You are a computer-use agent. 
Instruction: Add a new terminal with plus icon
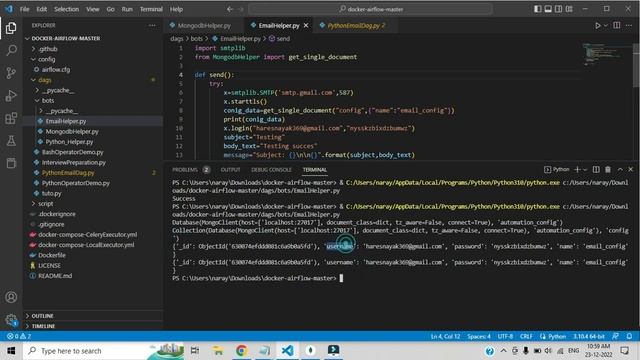point(577,169)
